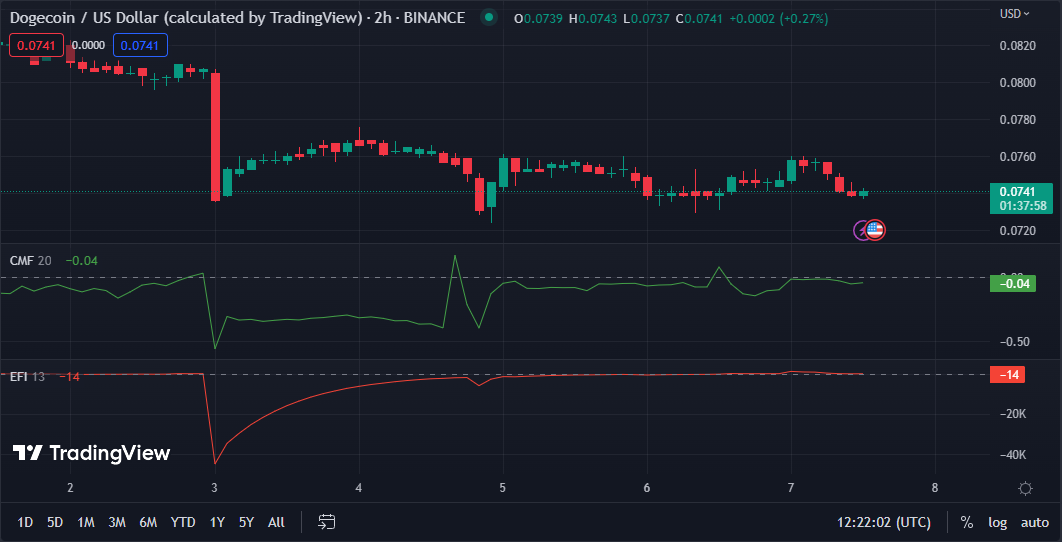This screenshot has width=1062, height=542.
Task: Select the All time range
Action: [276, 522]
